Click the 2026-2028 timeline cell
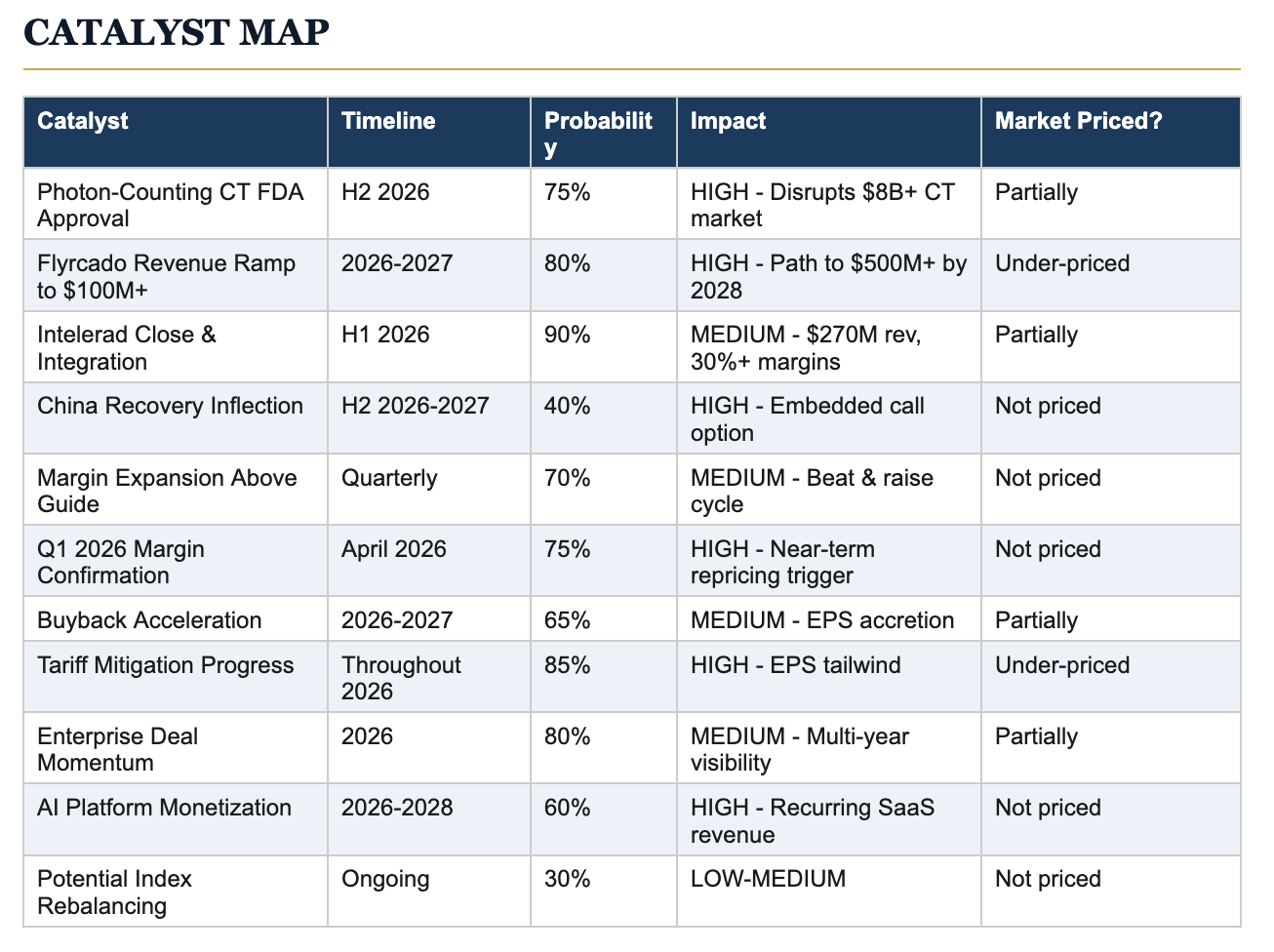The image size is (1274, 952). click(x=429, y=819)
